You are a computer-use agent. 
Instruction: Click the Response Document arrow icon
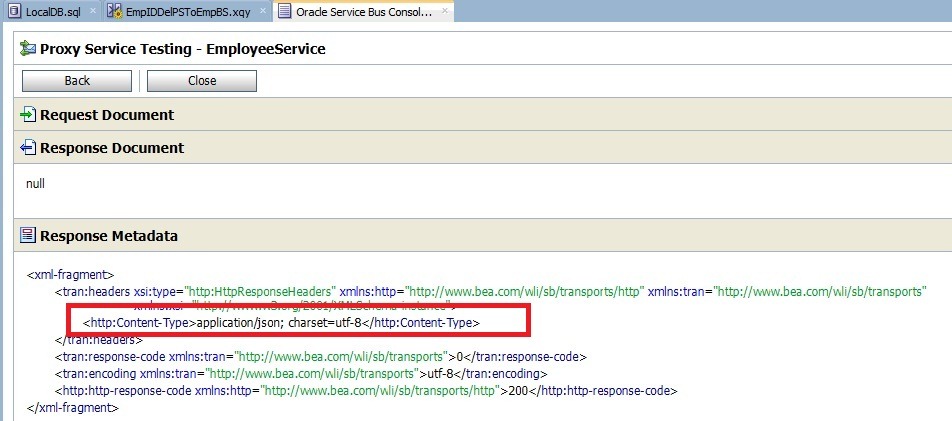pyautogui.click(x=28, y=148)
